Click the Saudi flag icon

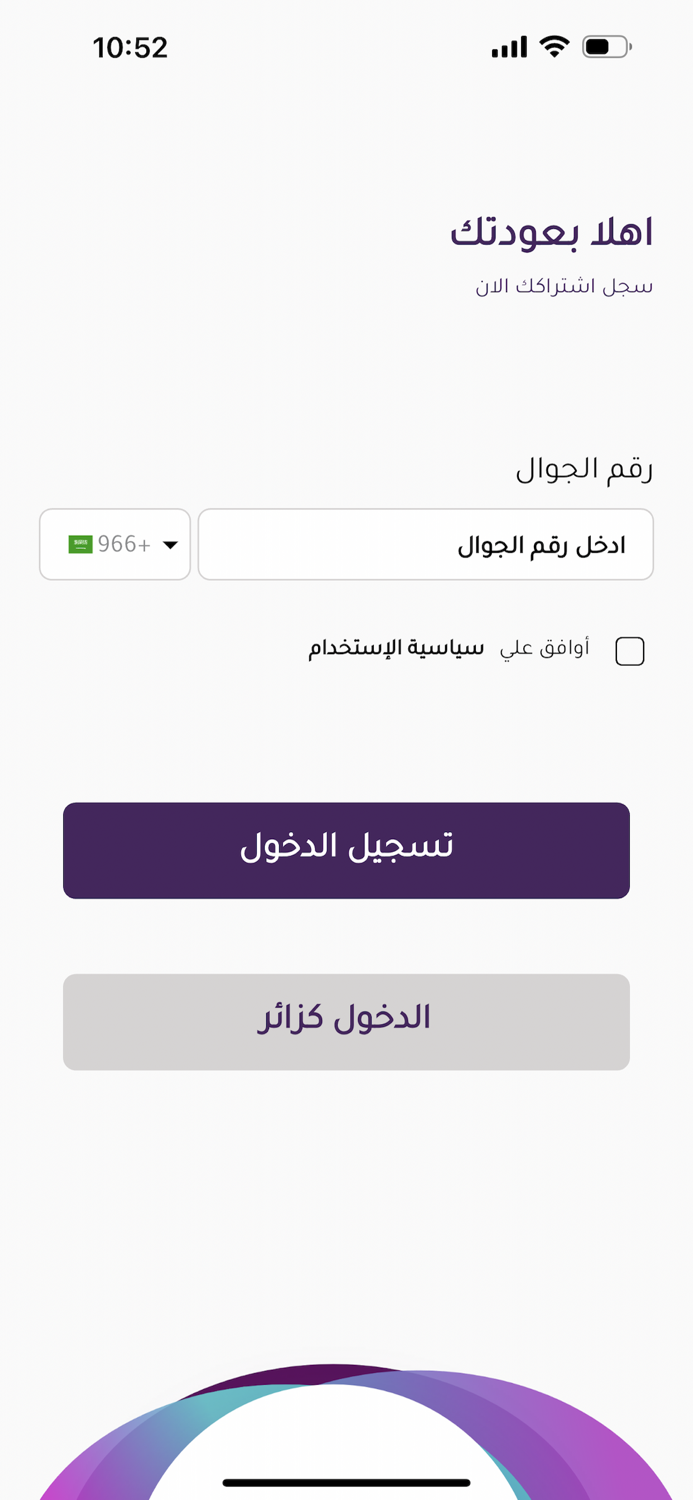click(x=80, y=544)
